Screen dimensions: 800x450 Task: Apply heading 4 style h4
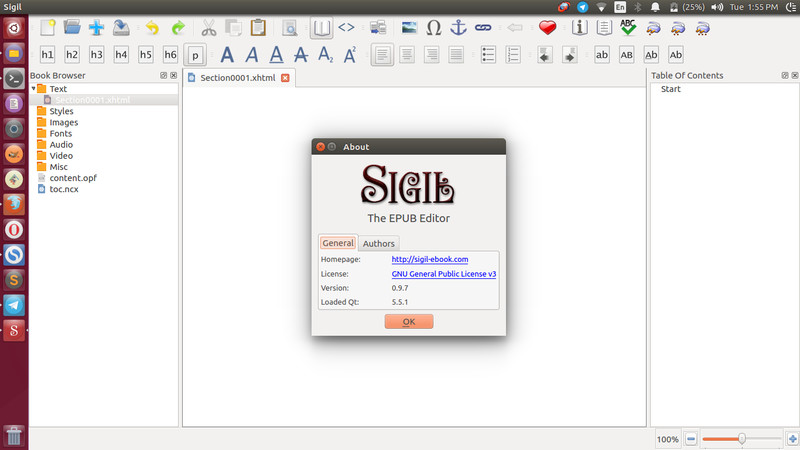121,55
